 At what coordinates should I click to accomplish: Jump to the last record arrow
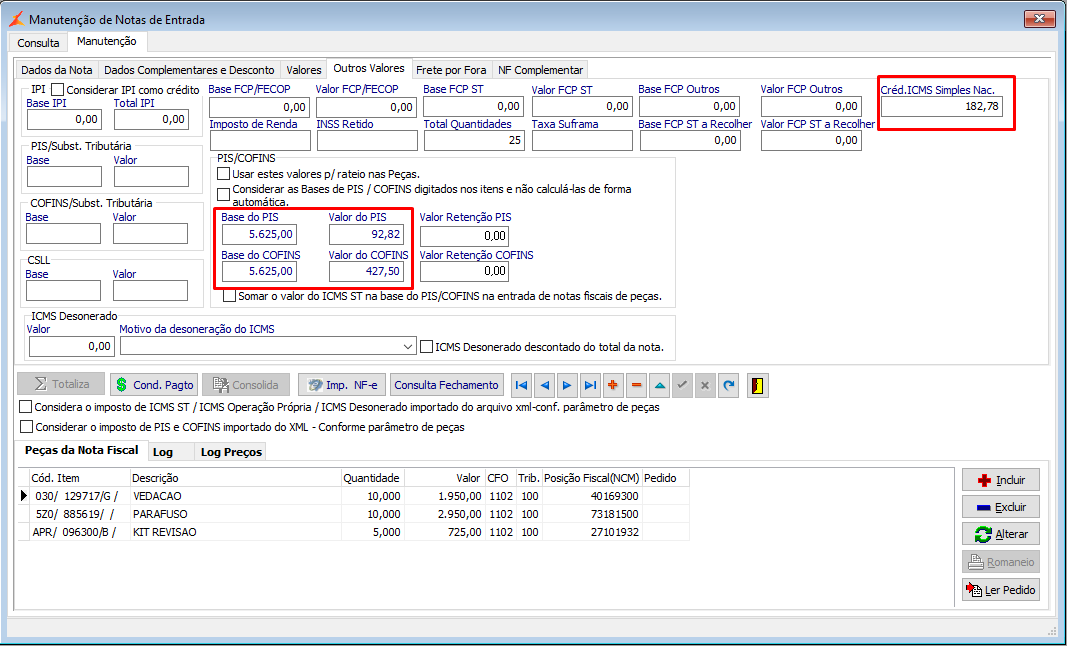click(590, 385)
